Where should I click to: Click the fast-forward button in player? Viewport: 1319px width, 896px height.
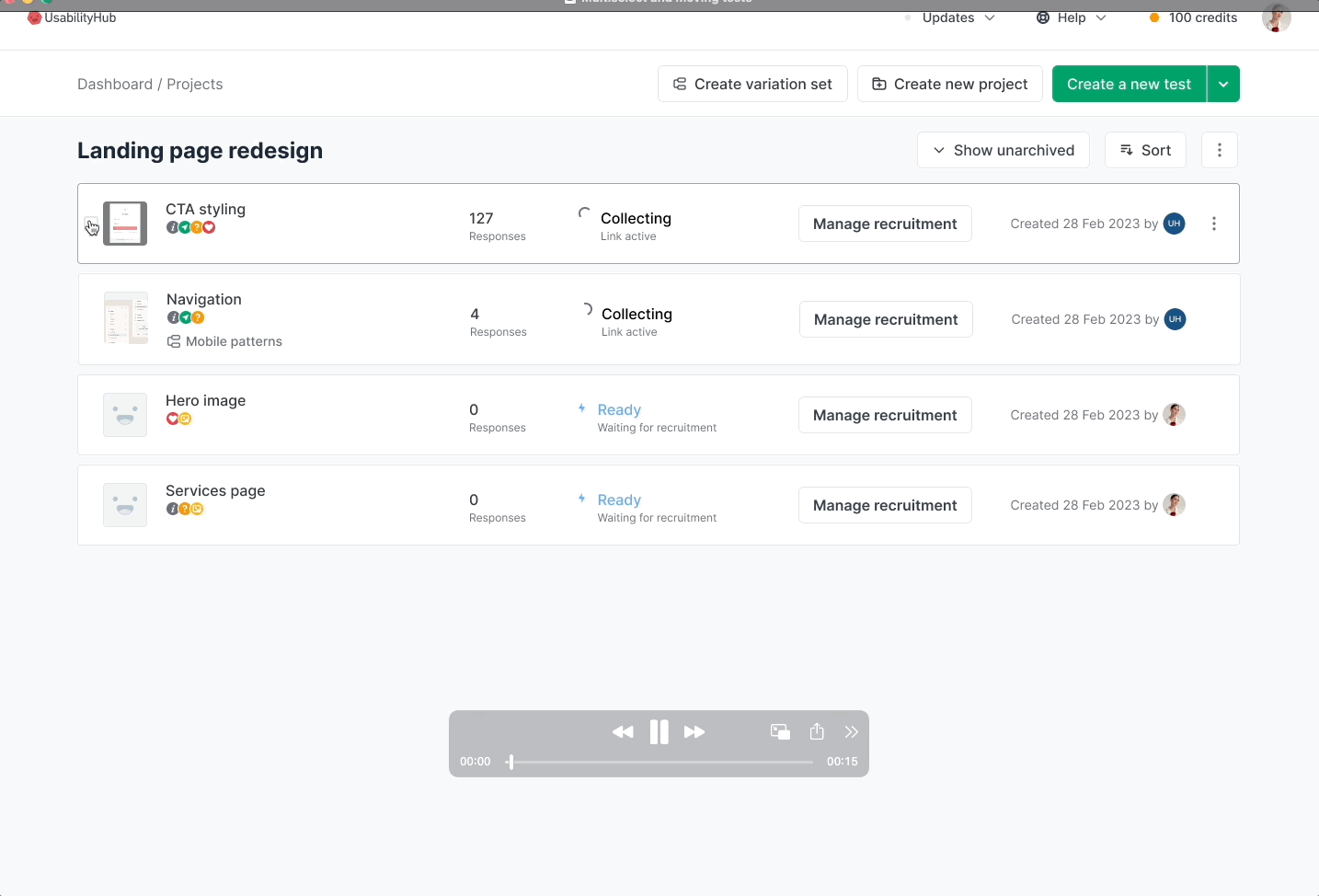point(694,732)
